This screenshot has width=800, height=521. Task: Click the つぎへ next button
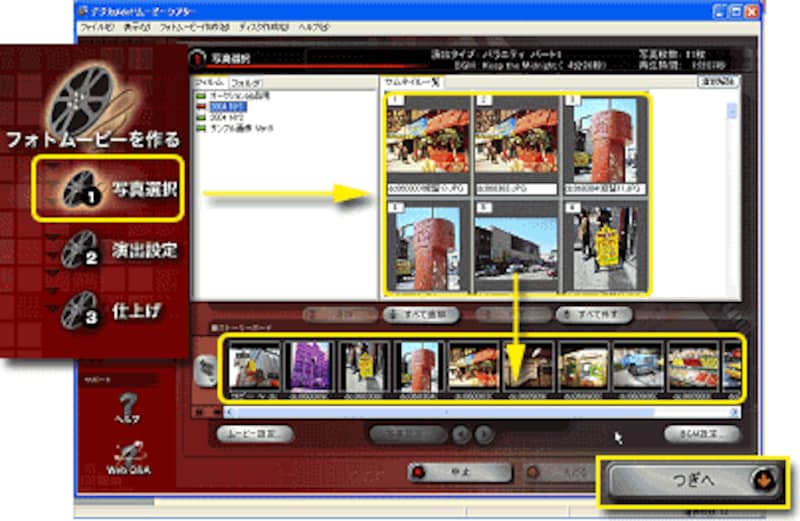pyautogui.click(x=693, y=481)
